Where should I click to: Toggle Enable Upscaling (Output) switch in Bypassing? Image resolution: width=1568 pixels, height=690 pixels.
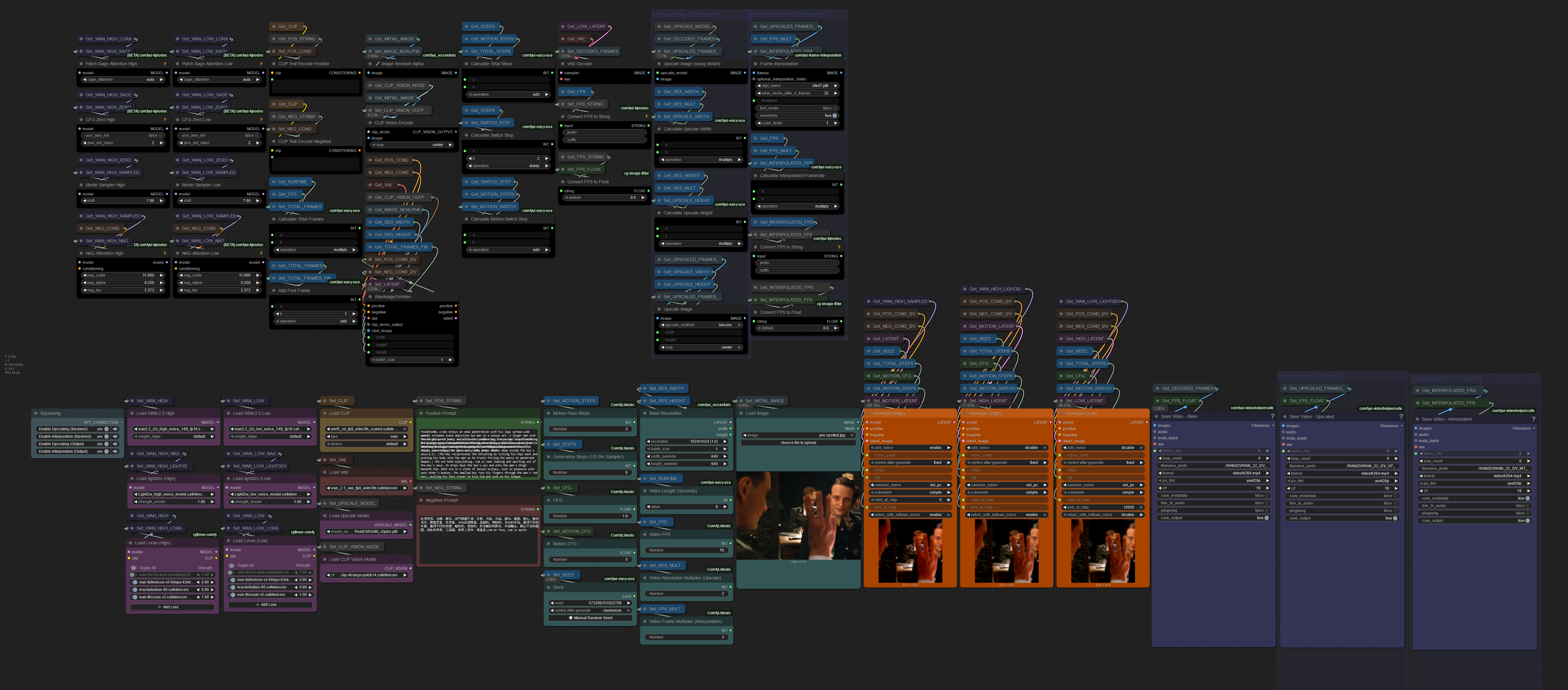coord(107,444)
